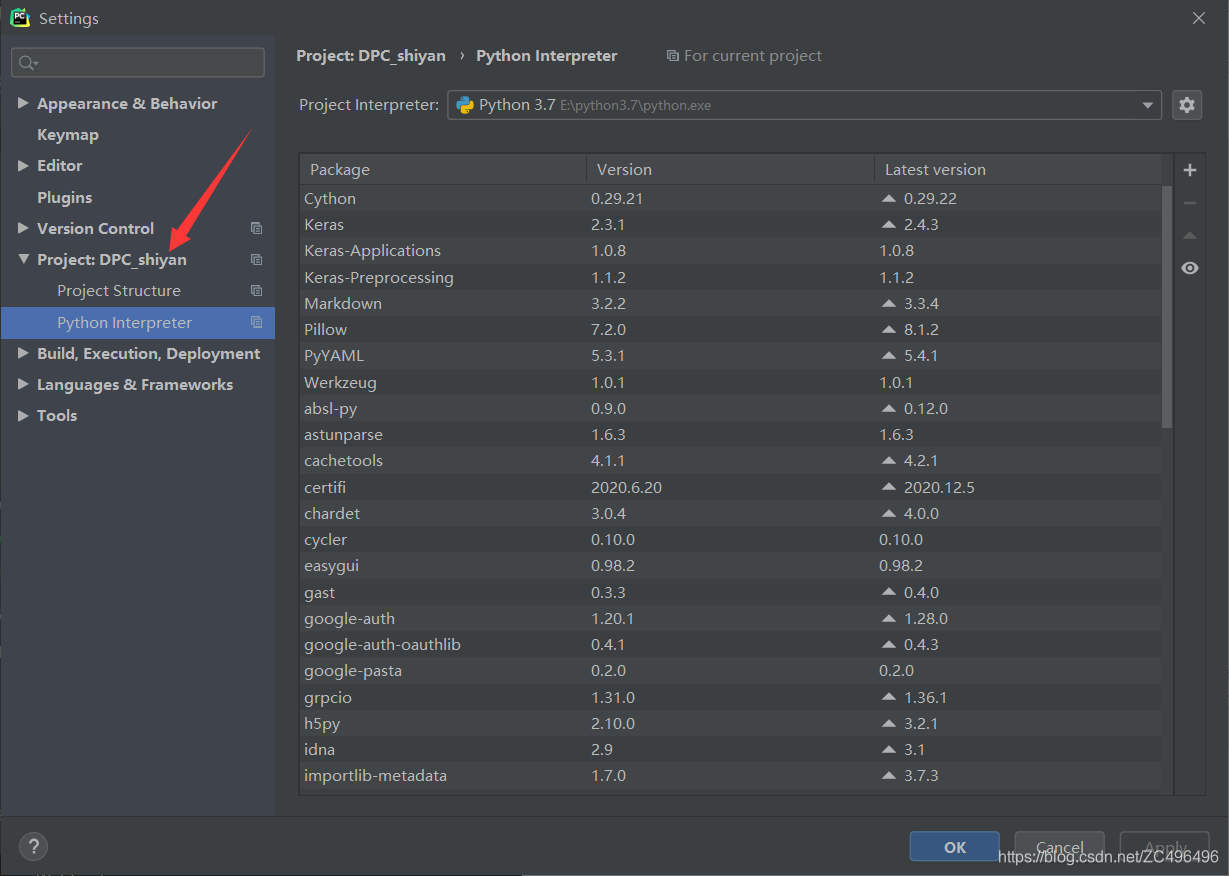1229x876 pixels.
Task: Select the Keras-Applications package row
Action: (x=731, y=250)
